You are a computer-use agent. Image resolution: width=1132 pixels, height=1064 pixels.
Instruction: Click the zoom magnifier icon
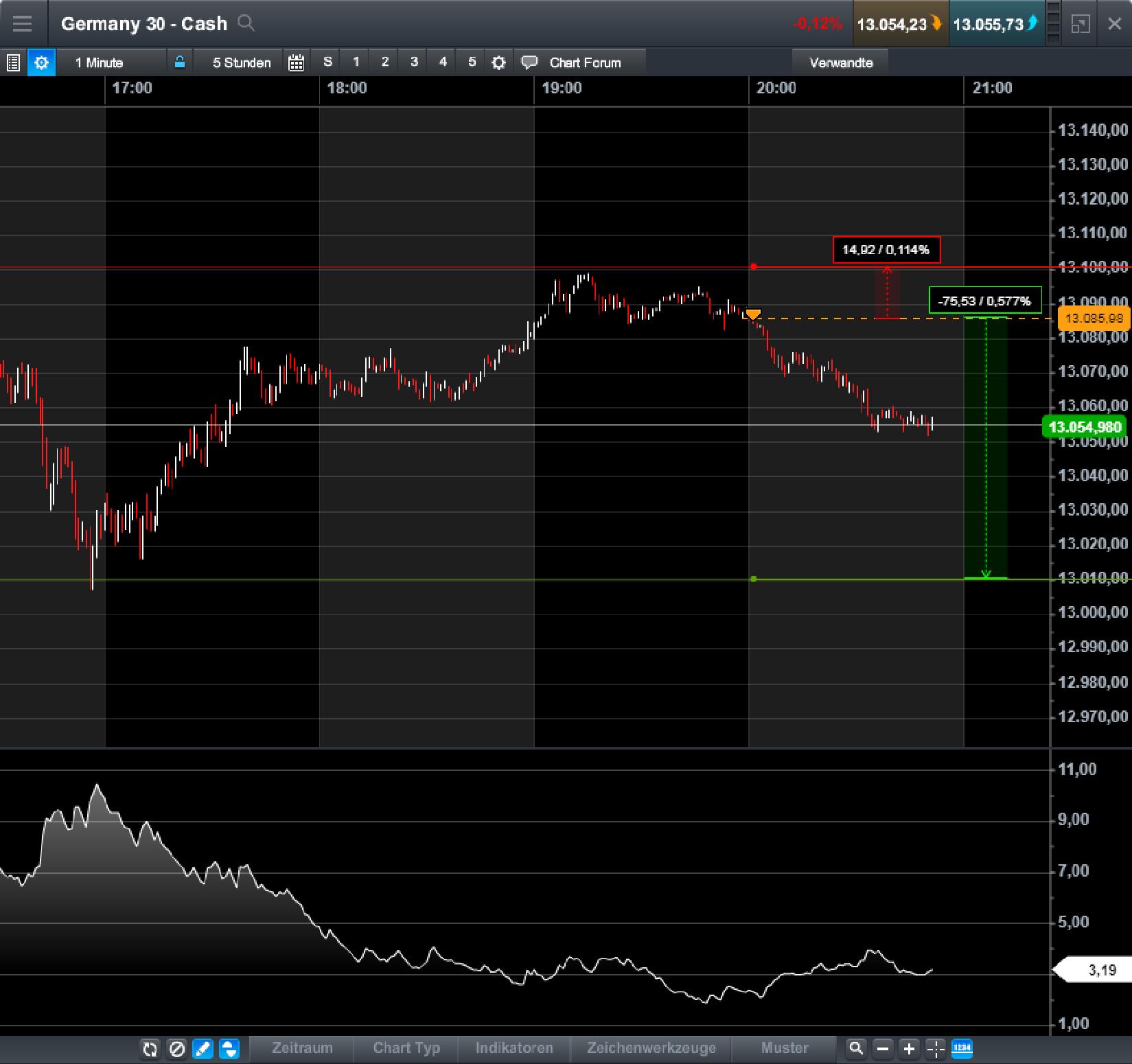pyautogui.click(x=856, y=1049)
